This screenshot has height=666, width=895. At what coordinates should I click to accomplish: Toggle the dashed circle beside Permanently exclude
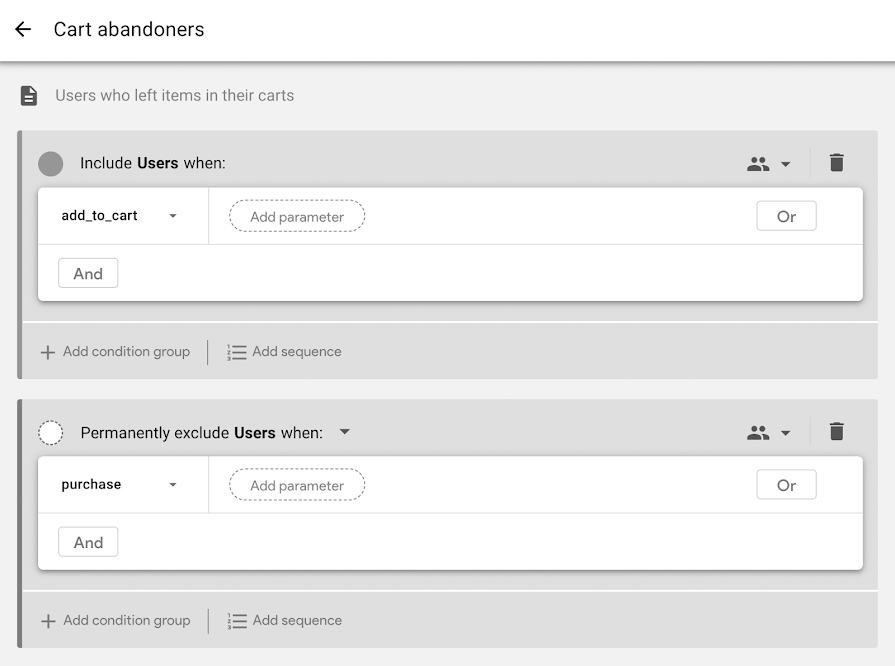tap(51, 433)
